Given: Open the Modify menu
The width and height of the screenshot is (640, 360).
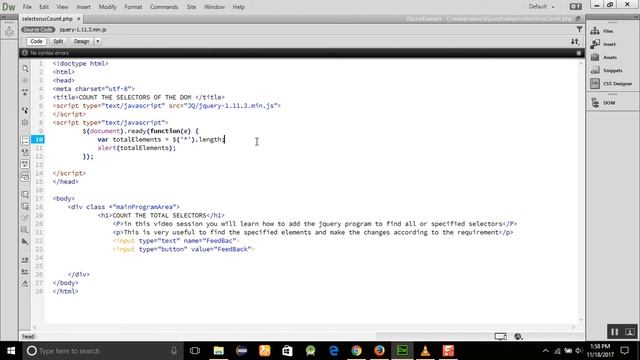Looking at the screenshot, I should click(107, 7).
